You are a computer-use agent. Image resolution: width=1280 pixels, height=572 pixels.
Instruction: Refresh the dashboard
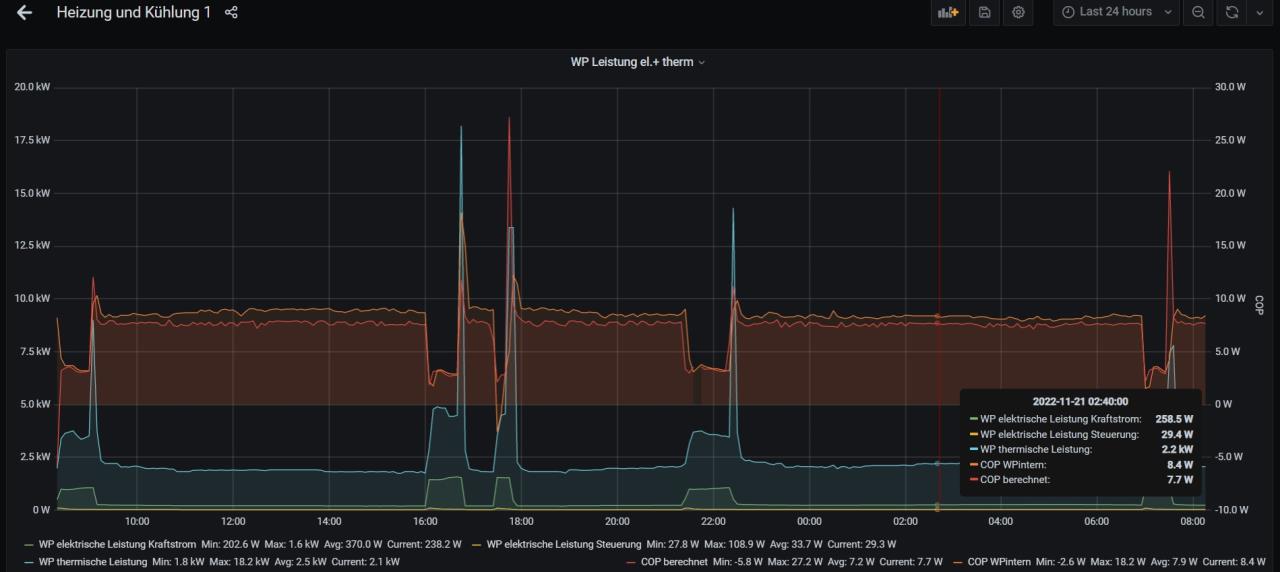tap(1232, 12)
